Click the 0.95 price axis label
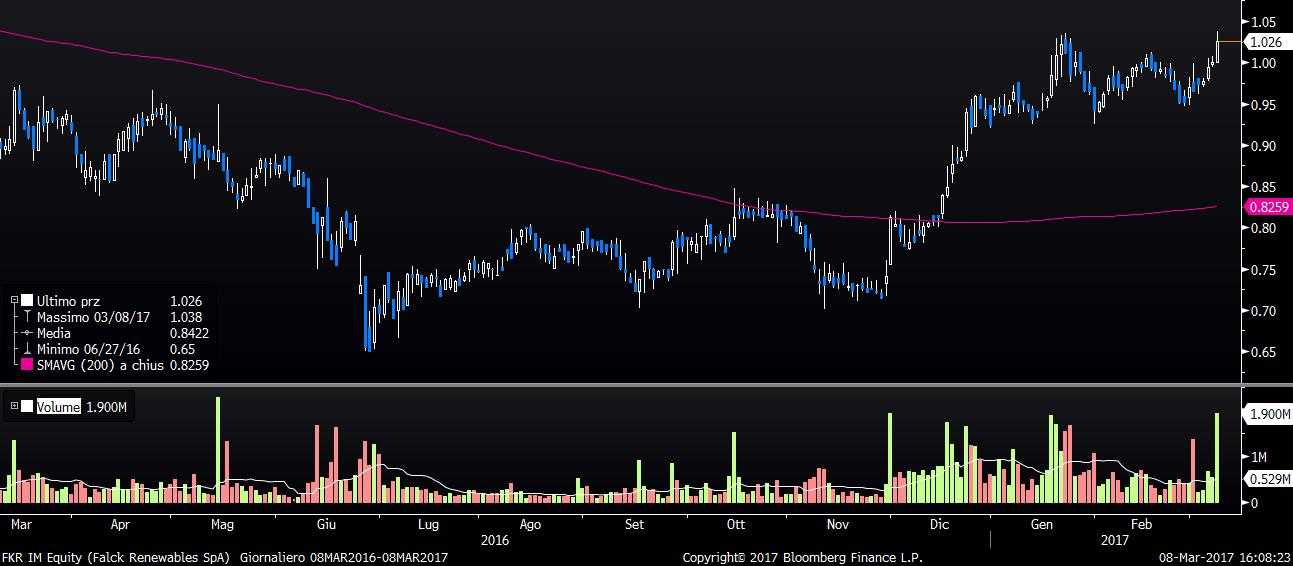1293x566 pixels. tap(1261, 104)
